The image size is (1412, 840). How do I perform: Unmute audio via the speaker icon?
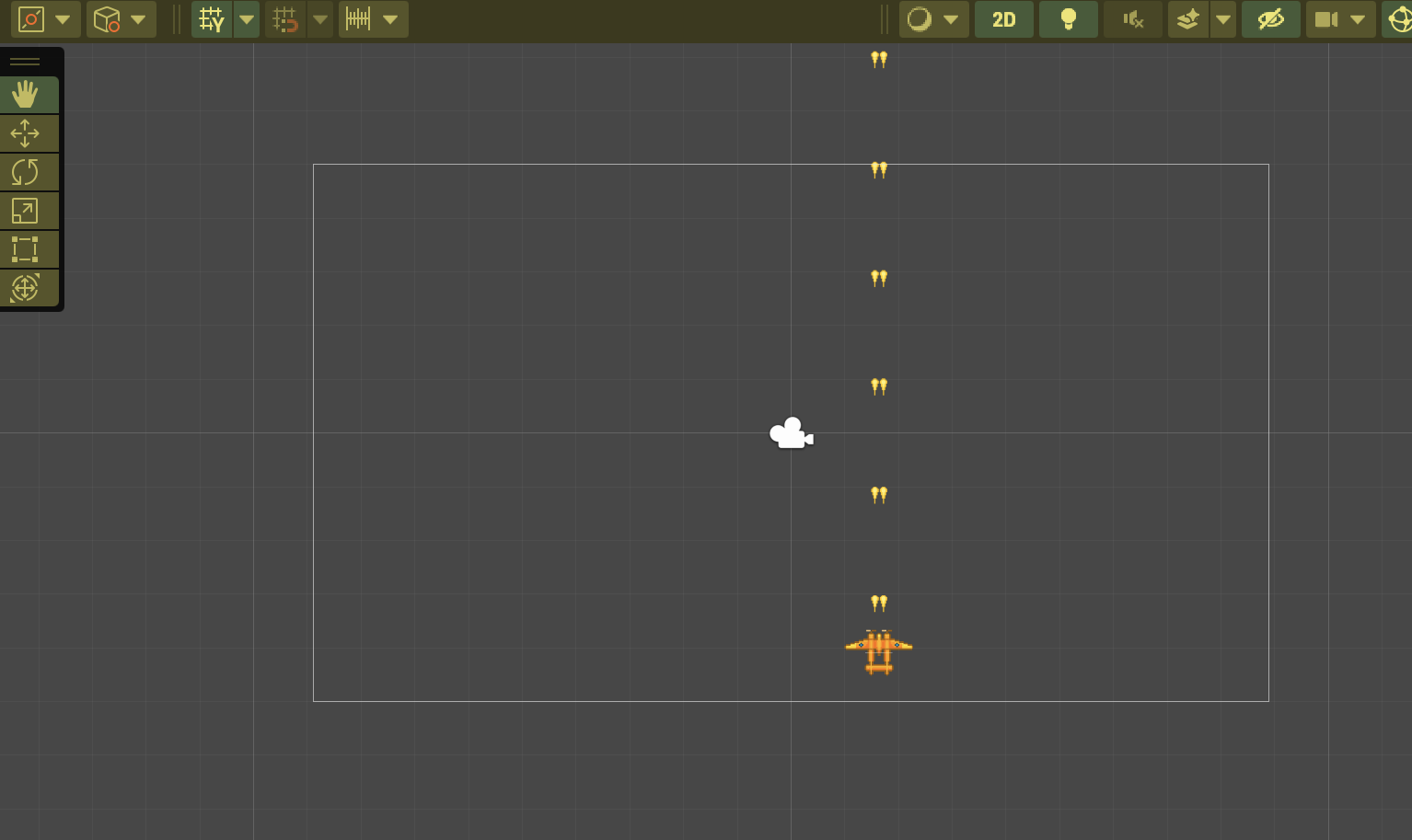click(x=1132, y=19)
